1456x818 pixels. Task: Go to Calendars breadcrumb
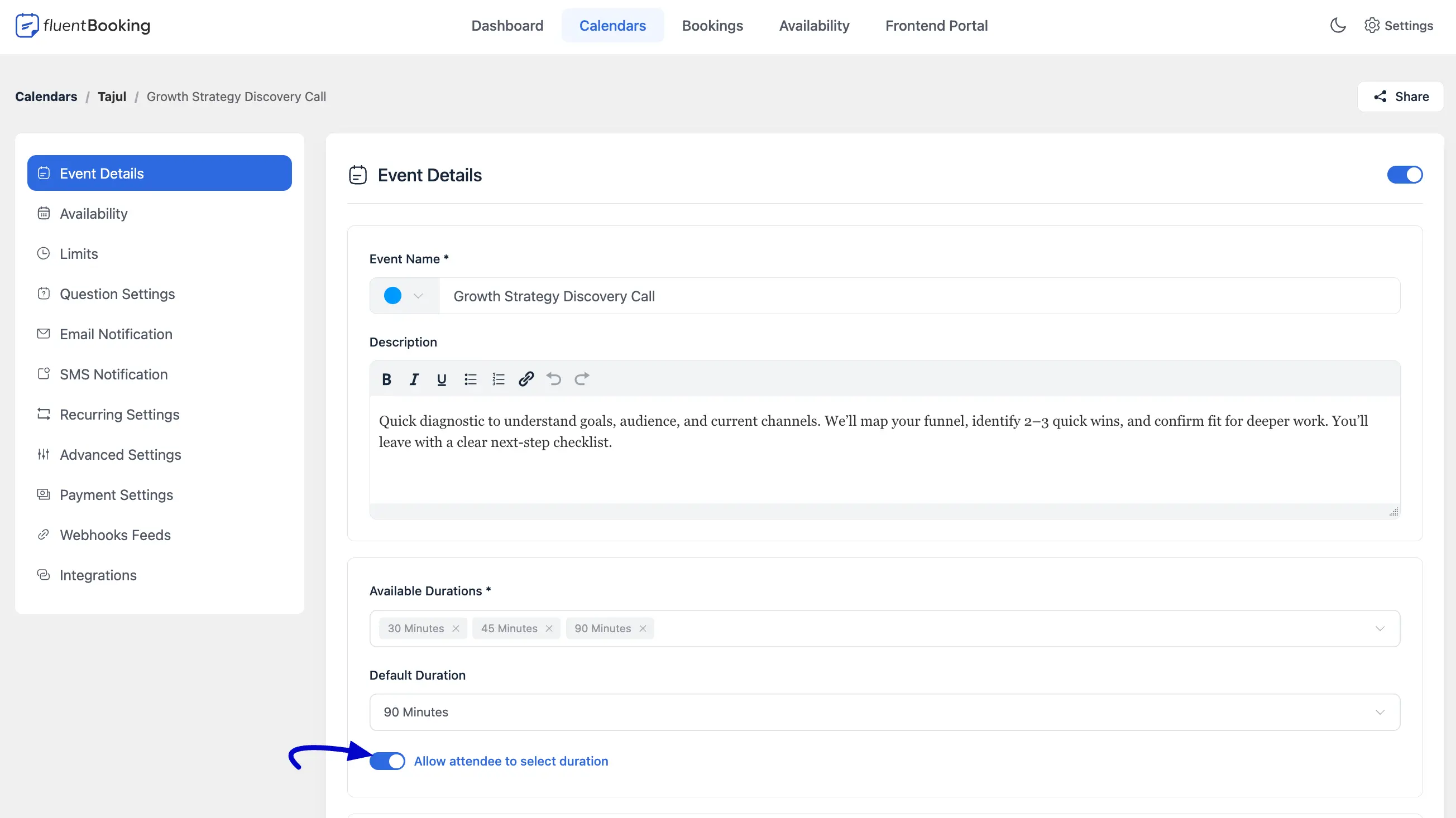(46, 97)
